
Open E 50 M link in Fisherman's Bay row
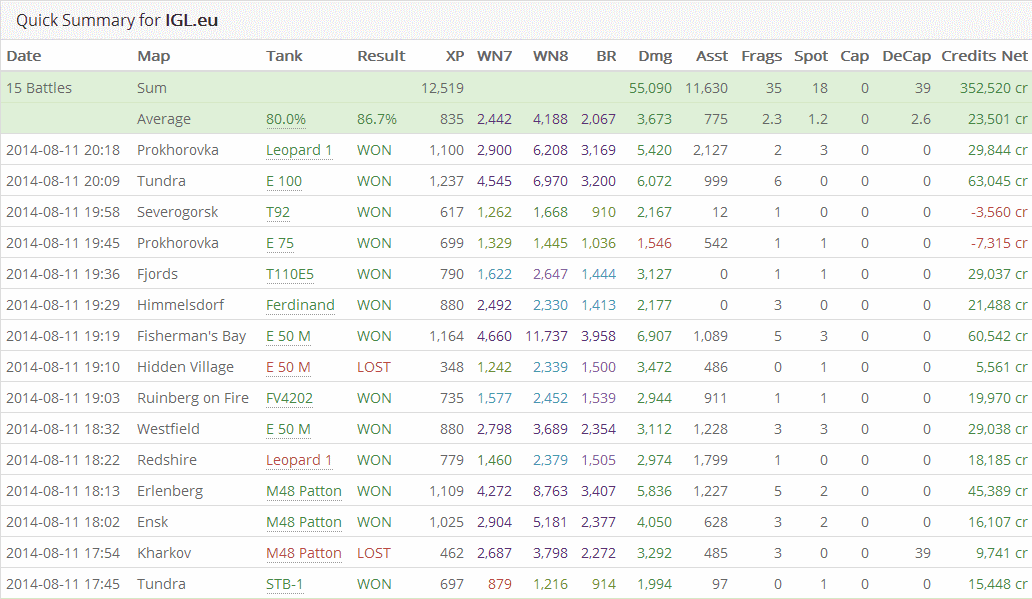click(288, 336)
